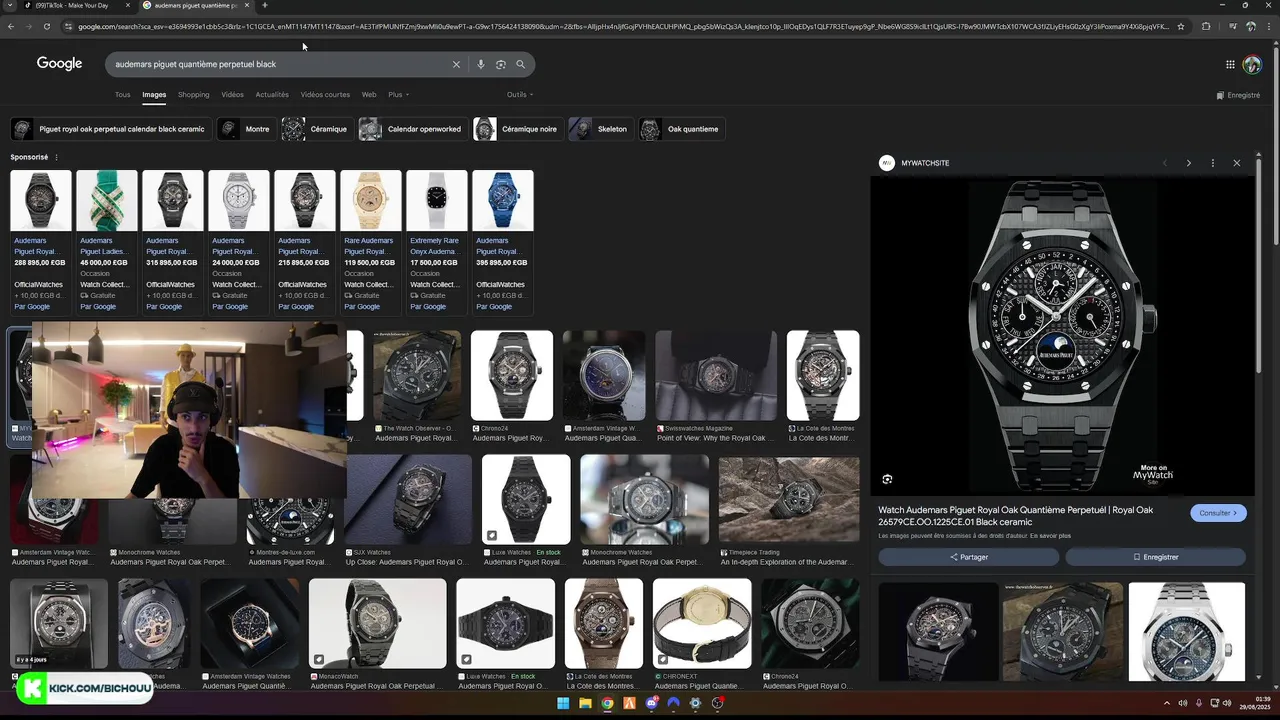
Task: Go to the Google logo homepage
Action: point(59,63)
